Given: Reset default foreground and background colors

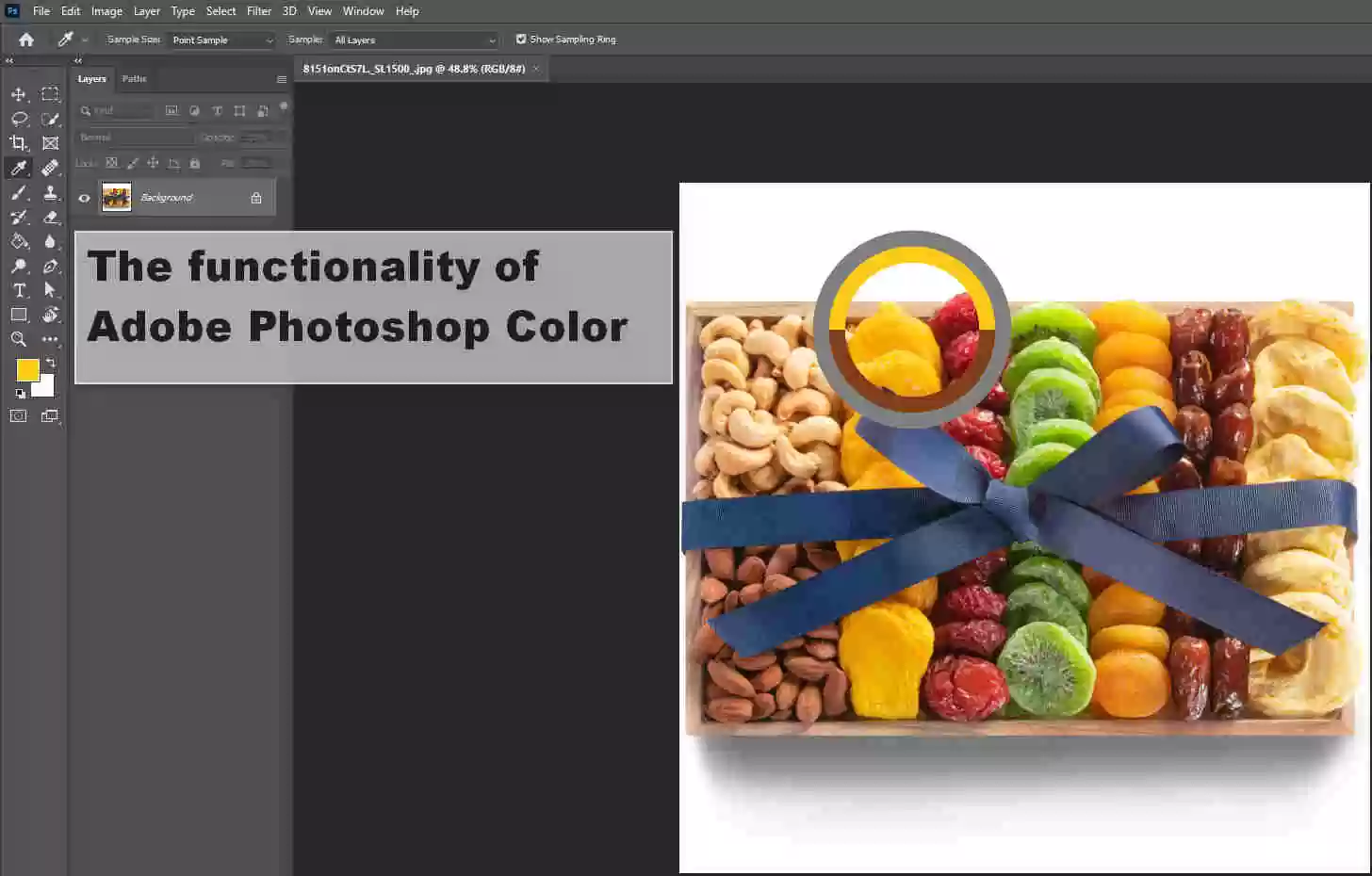Looking at the screenshot, I should point(20,394).
